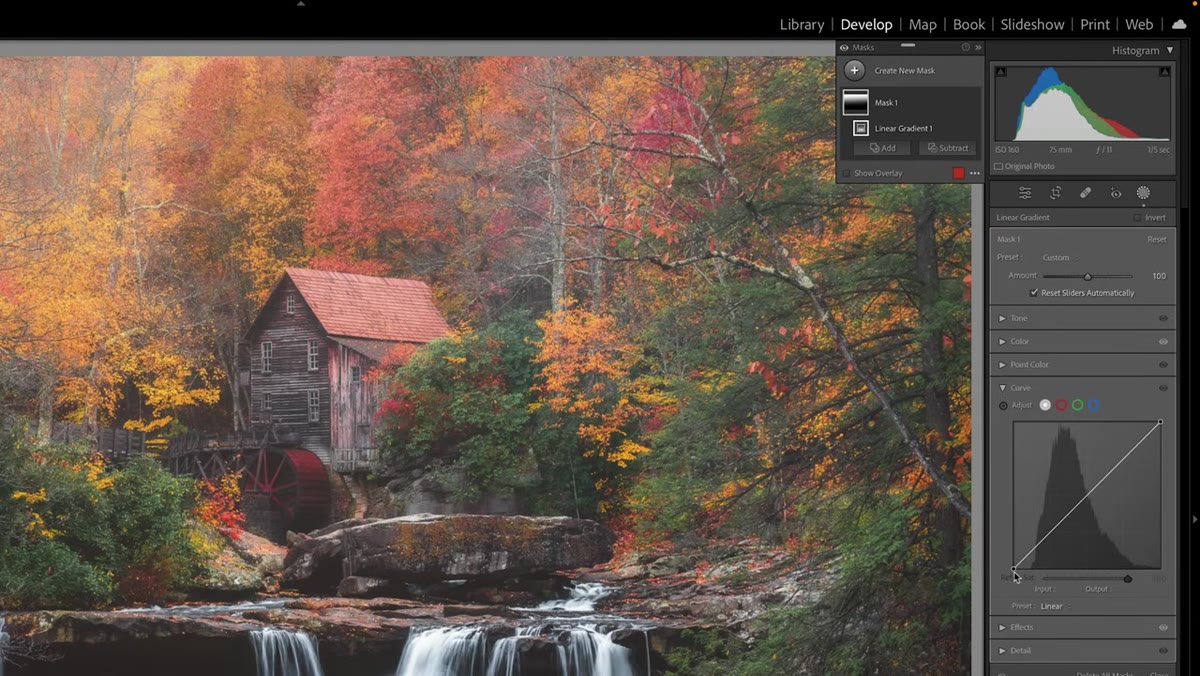
Task: Click the Subtract button under Mask 1
Action: (947, 148)
